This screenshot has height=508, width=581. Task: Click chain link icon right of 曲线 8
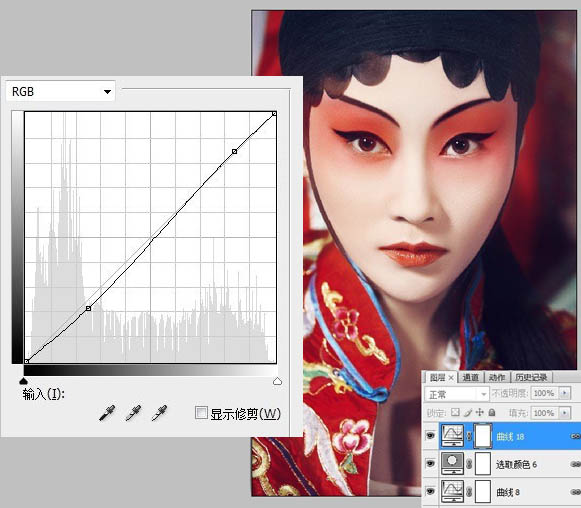coord(575,492)
